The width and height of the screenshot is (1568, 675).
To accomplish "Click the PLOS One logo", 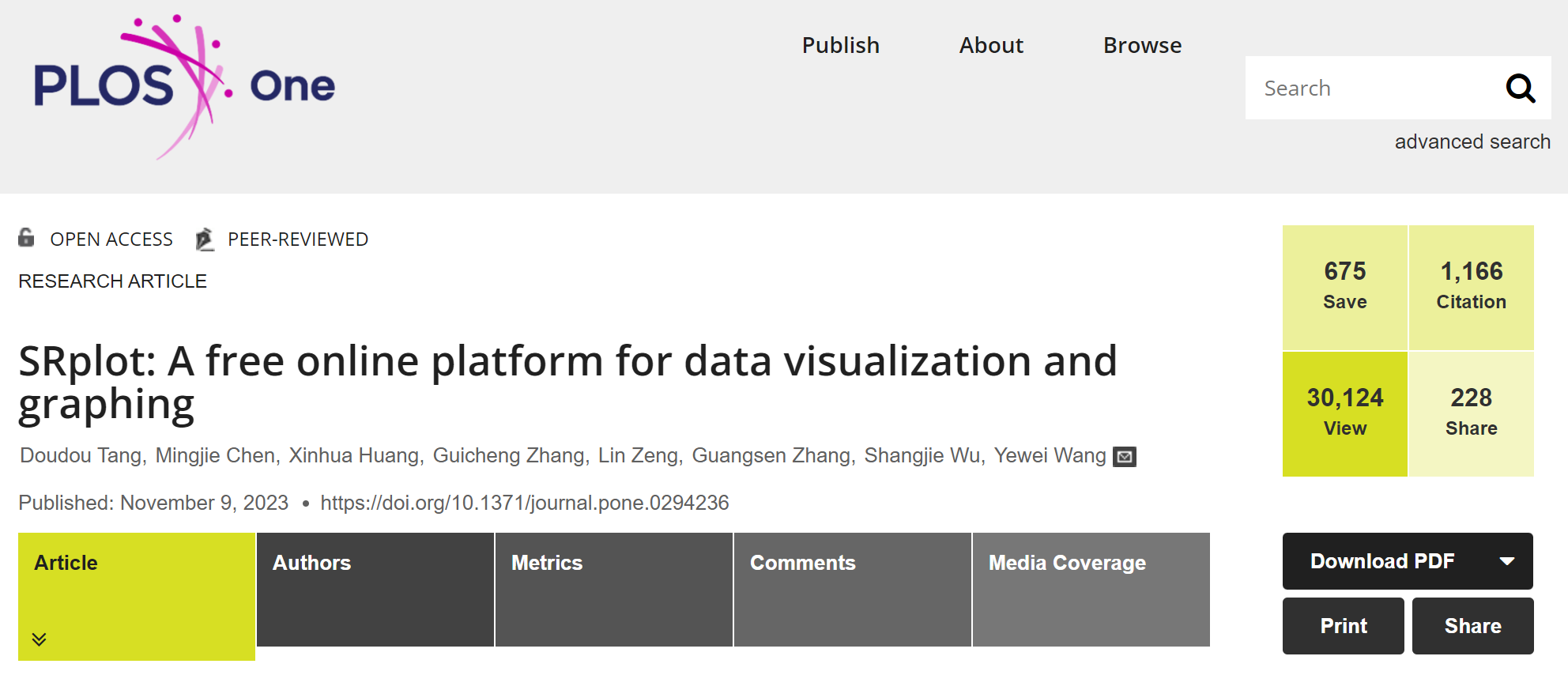I will [x=184, y=87].
